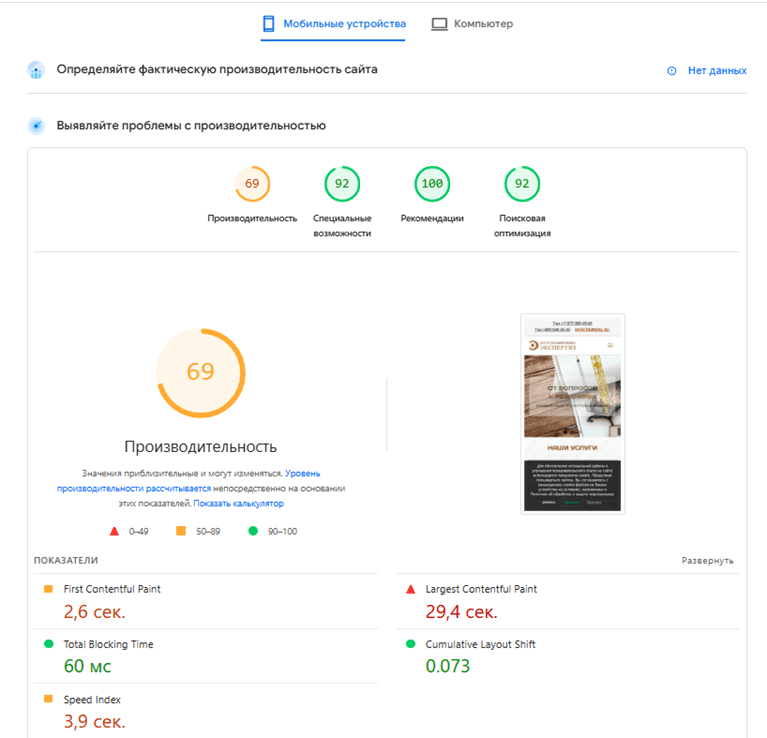
Task: Click the 60 мс value
Action: click(x=88, y=666)
